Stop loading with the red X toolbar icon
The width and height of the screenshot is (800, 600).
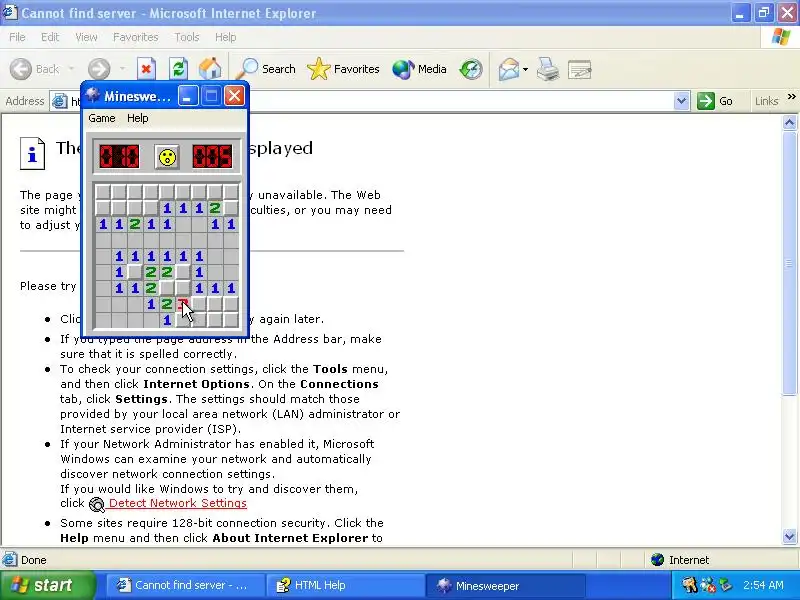point(146,69)
